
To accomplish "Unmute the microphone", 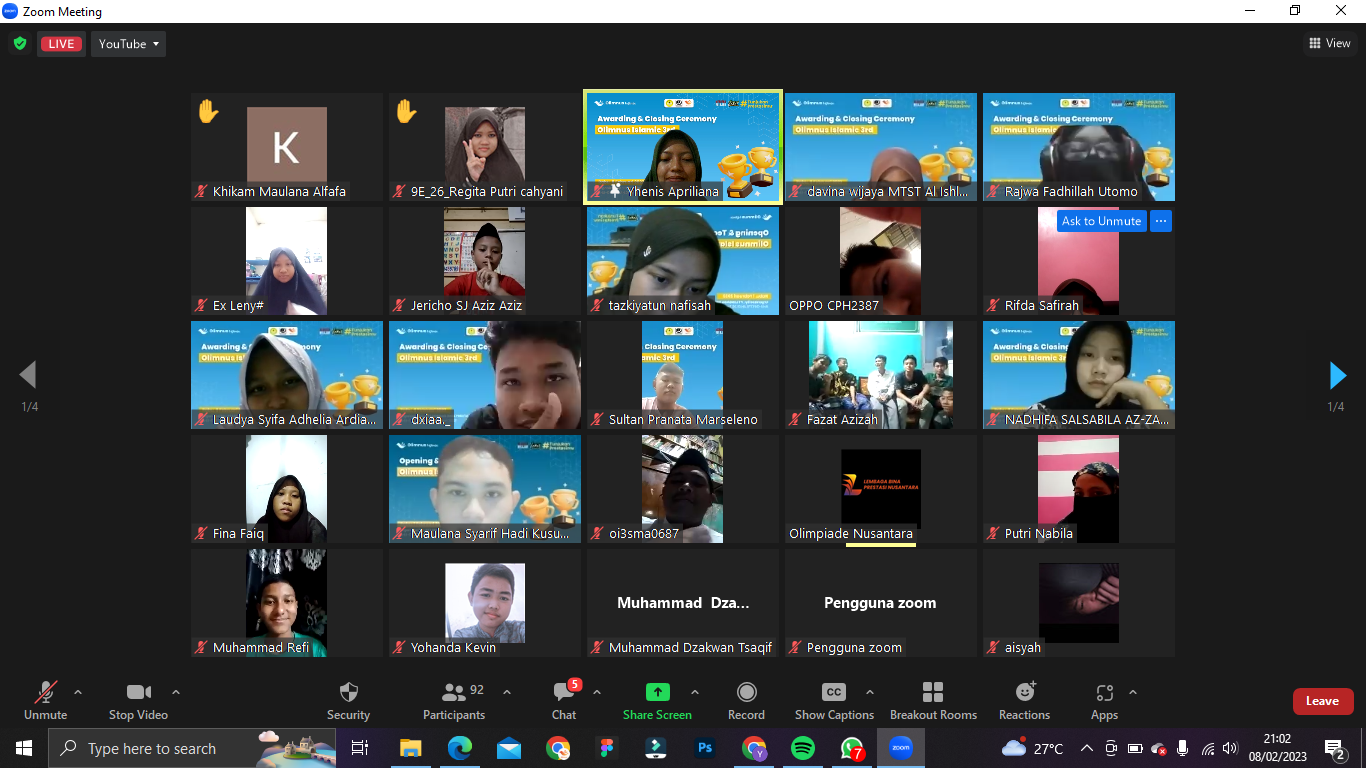I will [46, 693].
